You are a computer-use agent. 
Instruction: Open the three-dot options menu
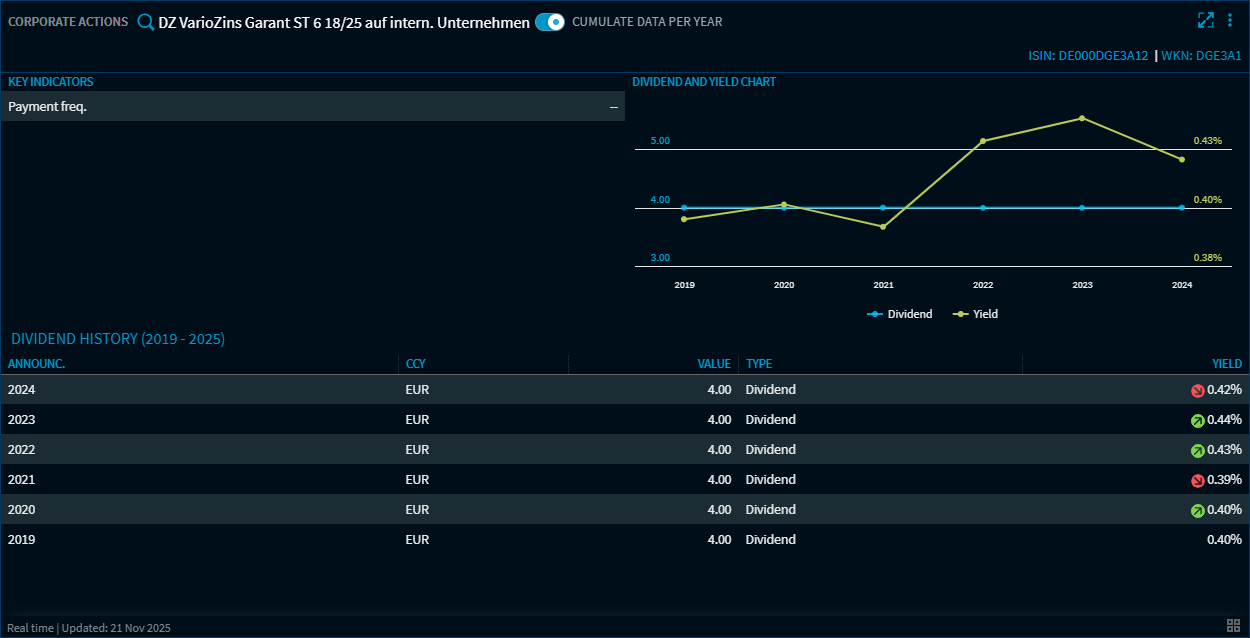click(1230, 20)
